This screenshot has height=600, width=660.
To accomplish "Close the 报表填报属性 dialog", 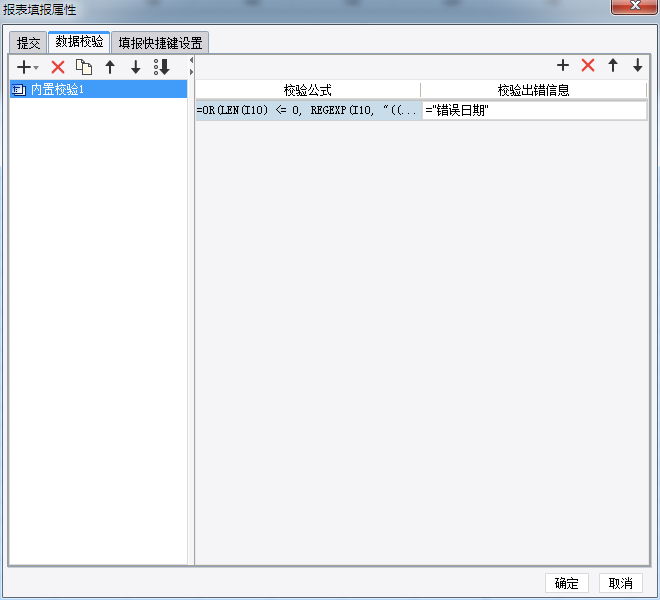I will pos(635,6).
